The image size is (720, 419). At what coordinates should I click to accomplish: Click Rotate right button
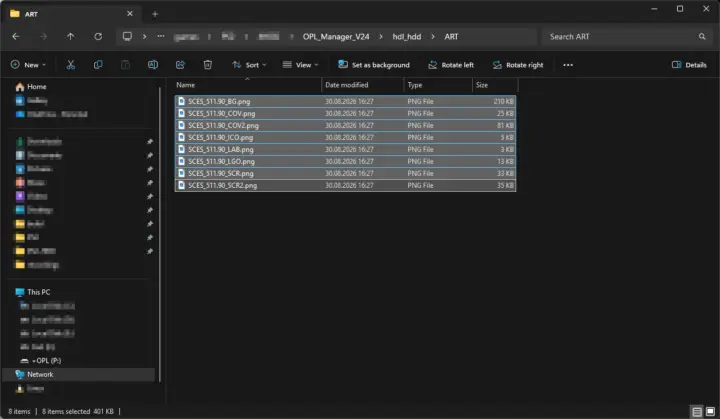click(518, 65)
